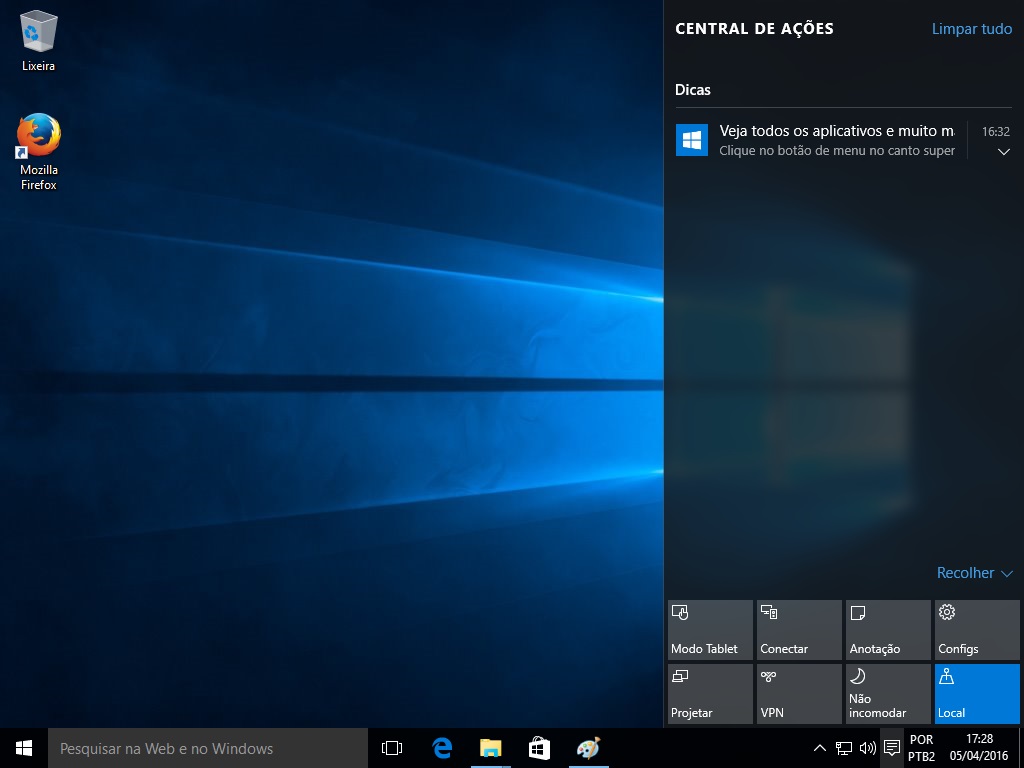This screenshot has height=768, width=1024.
Task: Click the volume speaker tray icon
Action: click(x=867, y=748)
